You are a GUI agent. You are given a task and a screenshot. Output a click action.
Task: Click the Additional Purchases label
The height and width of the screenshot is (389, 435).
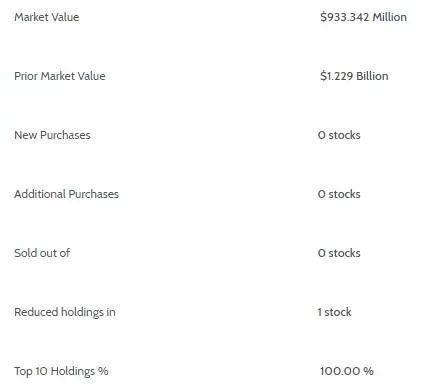pyautogui.click(x=66, y=194)
